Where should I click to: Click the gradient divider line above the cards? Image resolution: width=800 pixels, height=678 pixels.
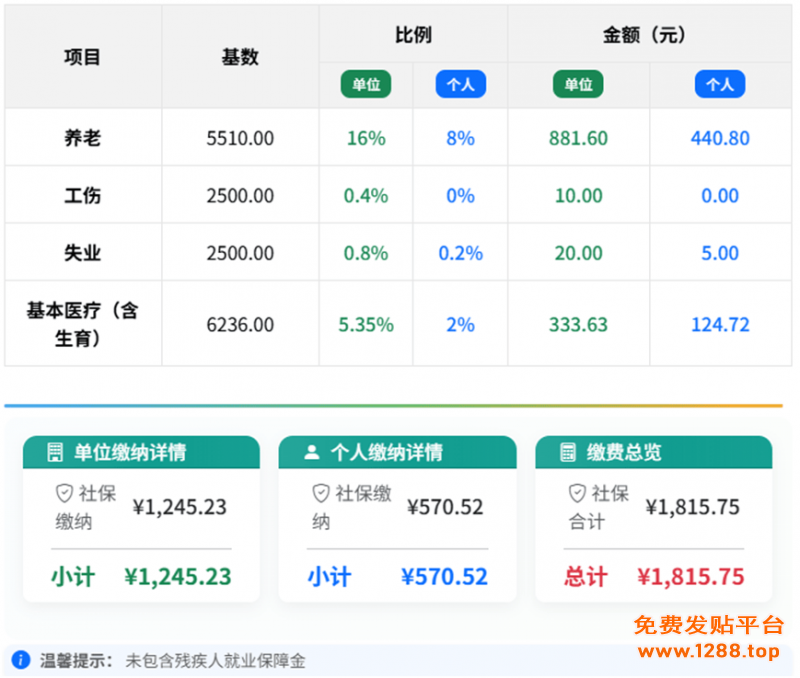pos(400,406)
